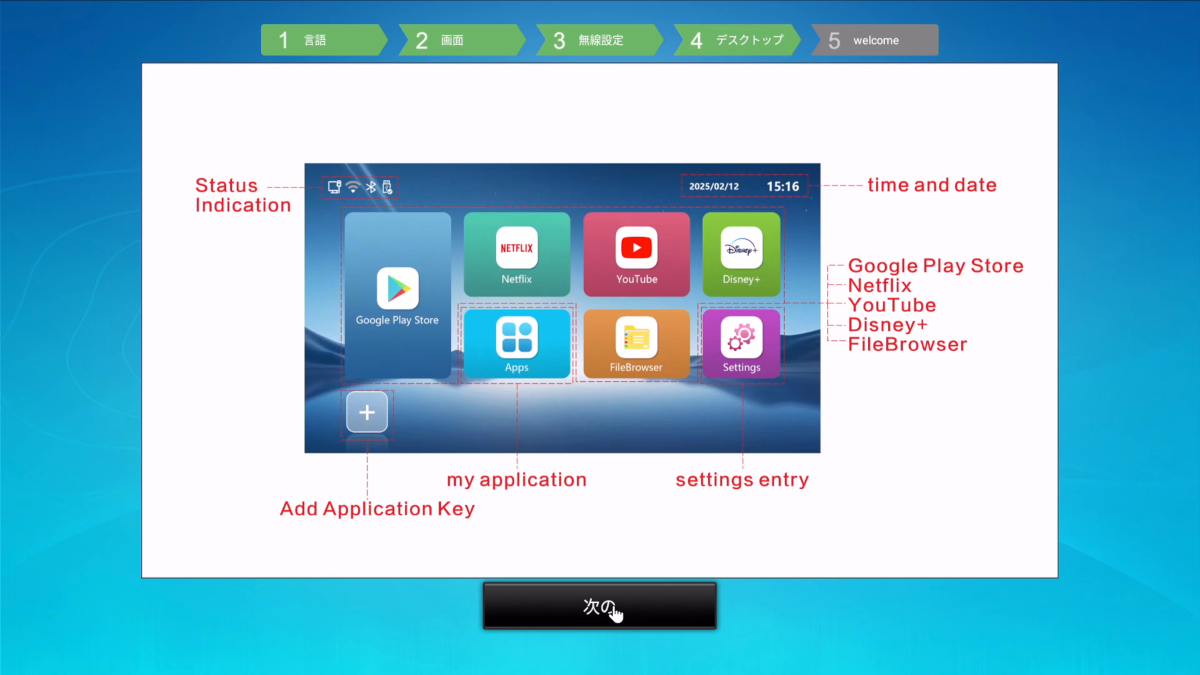Click the red "FileBrowser" annotation text

pos(908,344)
